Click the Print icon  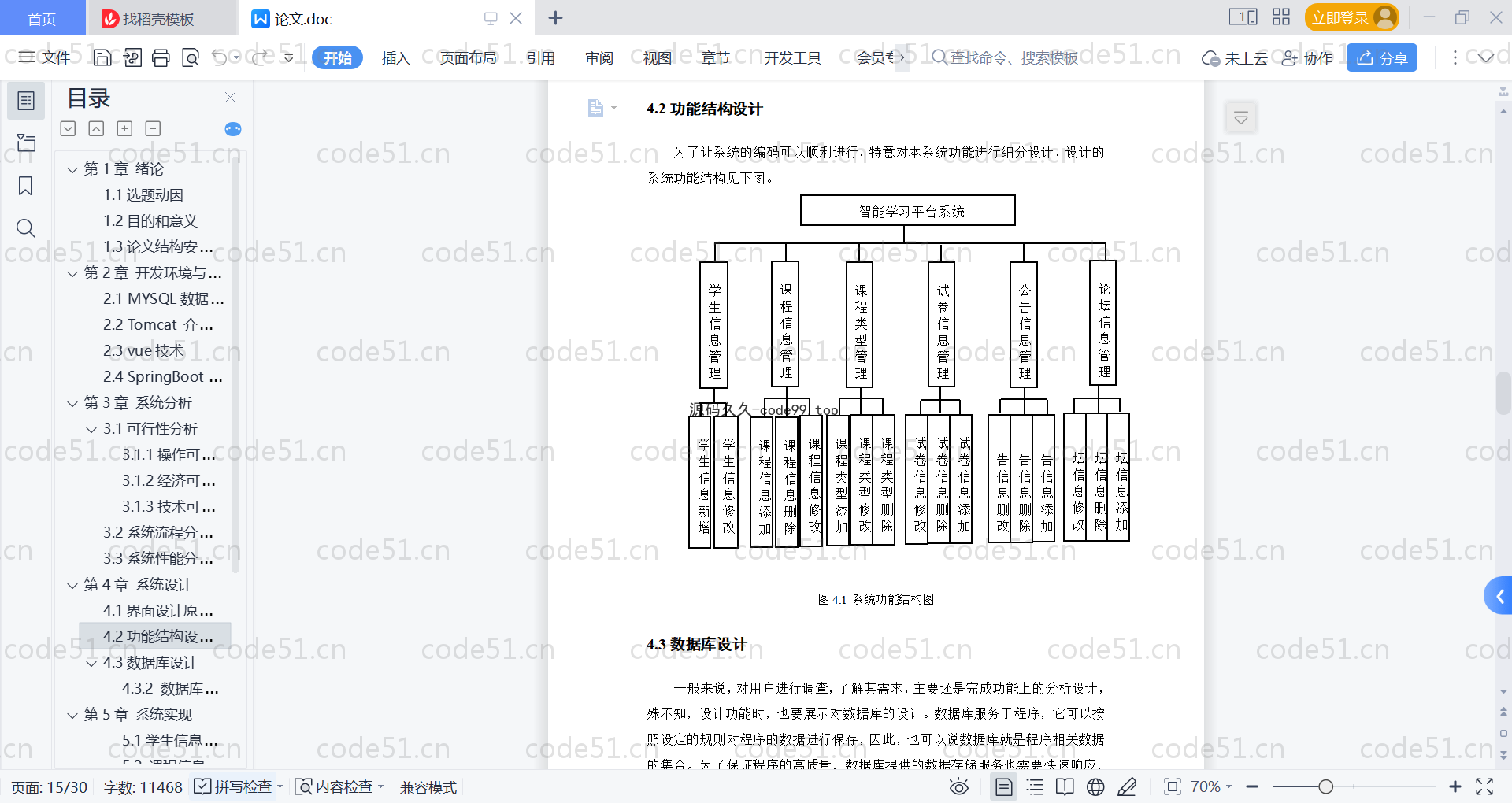(x=161, y=57)
